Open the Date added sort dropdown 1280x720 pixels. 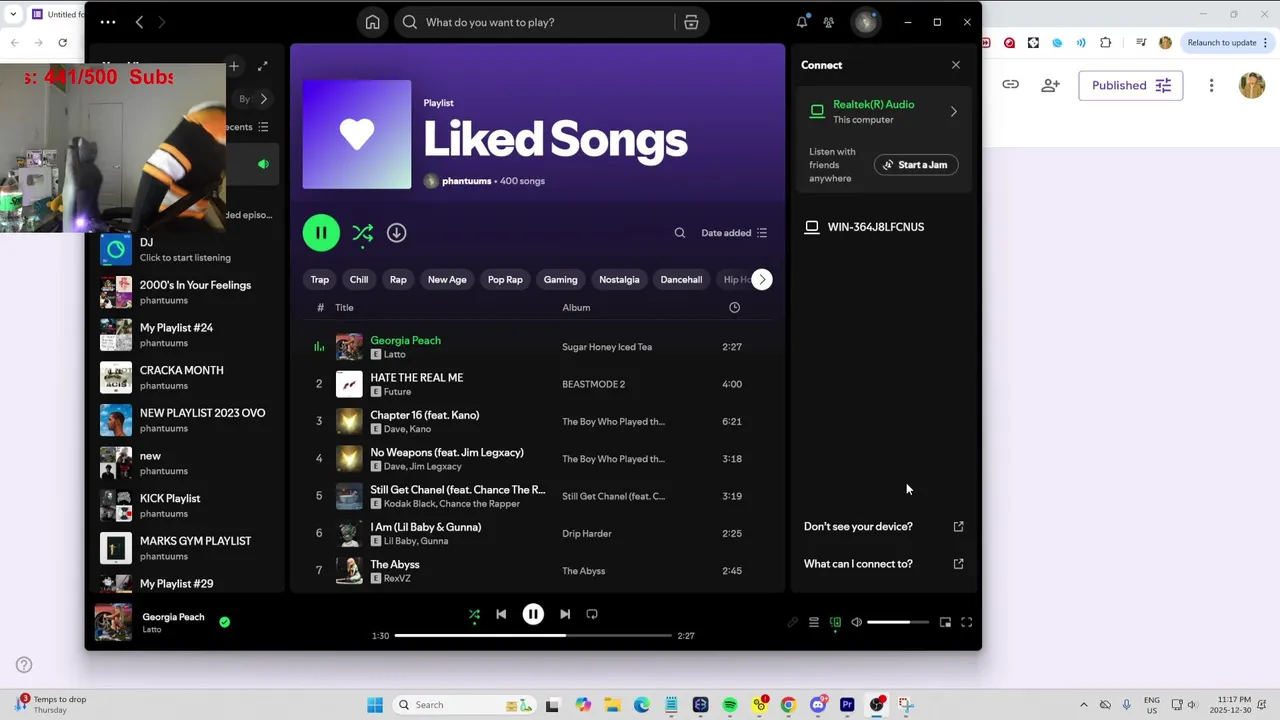coord(734,233)
